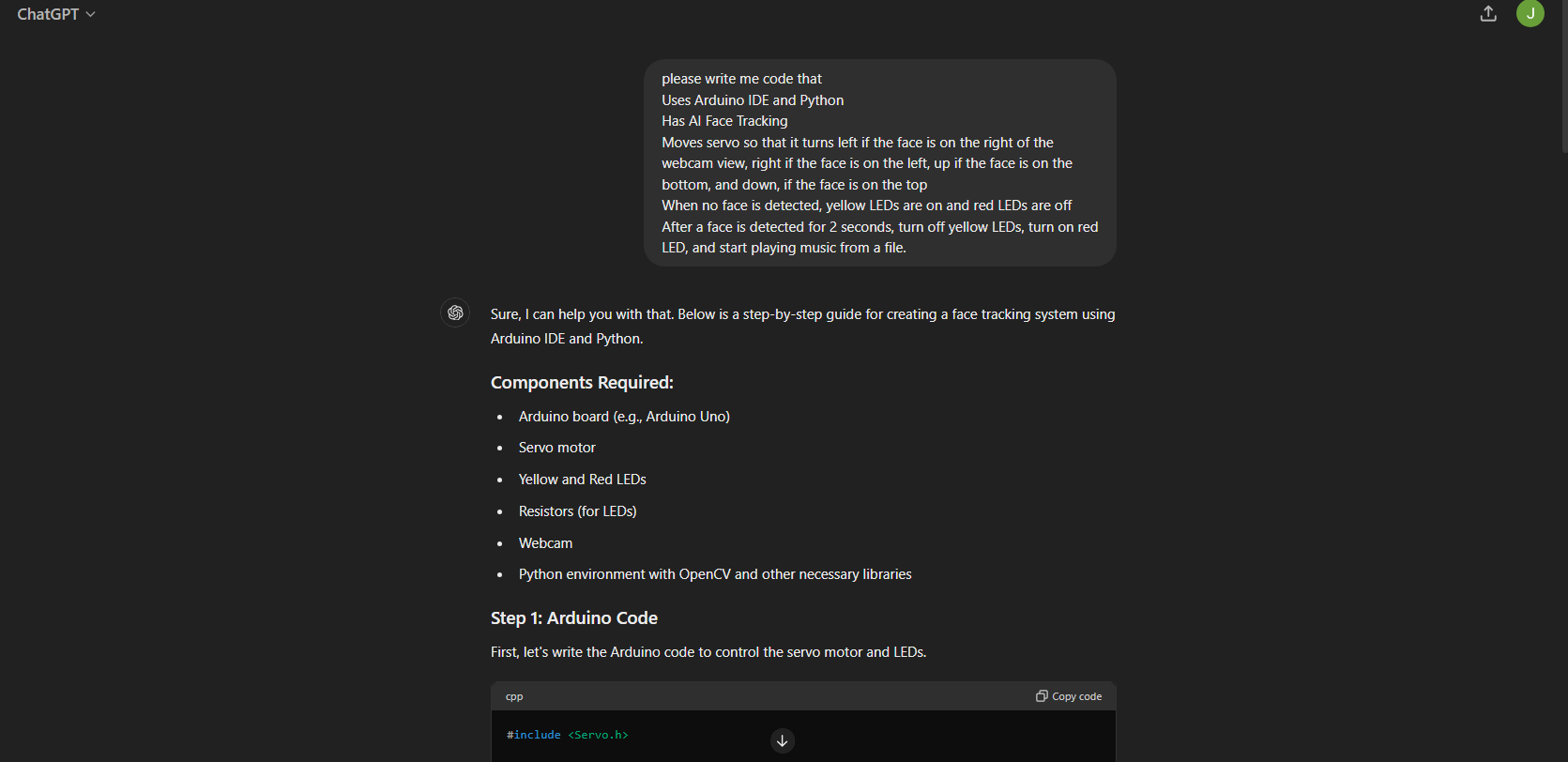Open the green J profile avatar
The height and width of the screenshot is (762, 1568).
(x=1530, y=13)
